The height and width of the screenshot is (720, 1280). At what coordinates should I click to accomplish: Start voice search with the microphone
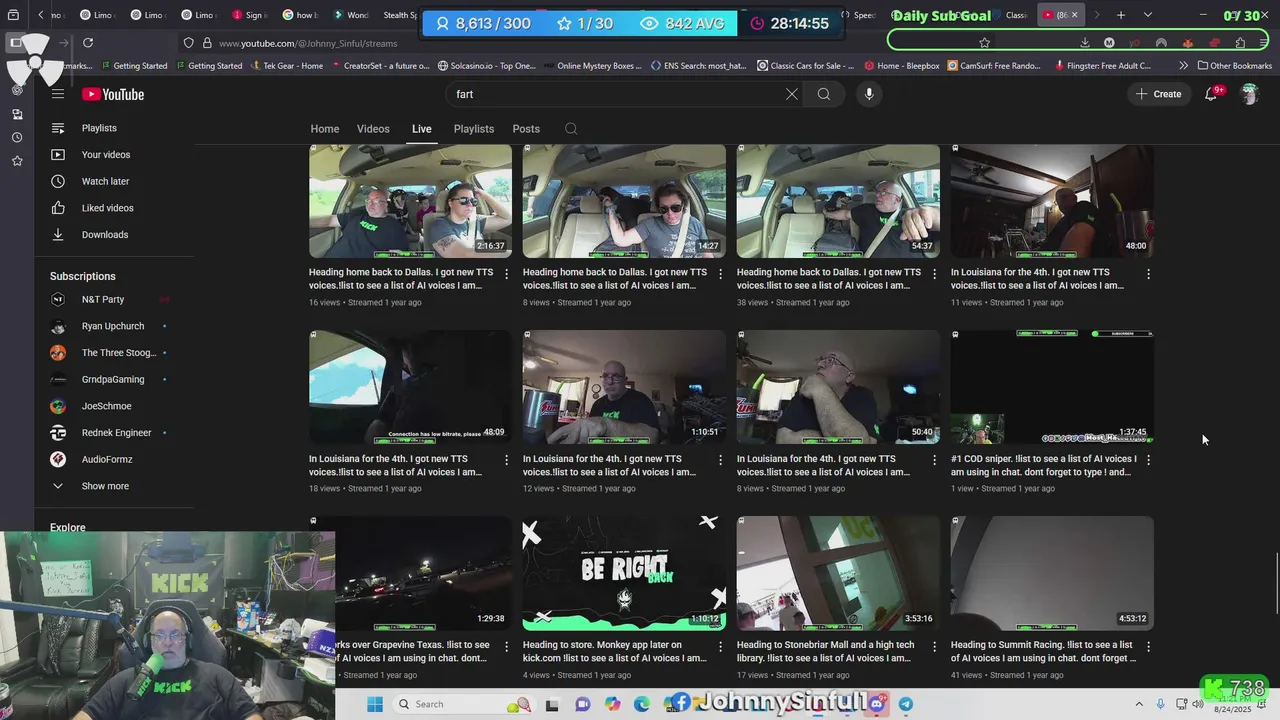tap(869, 94)
